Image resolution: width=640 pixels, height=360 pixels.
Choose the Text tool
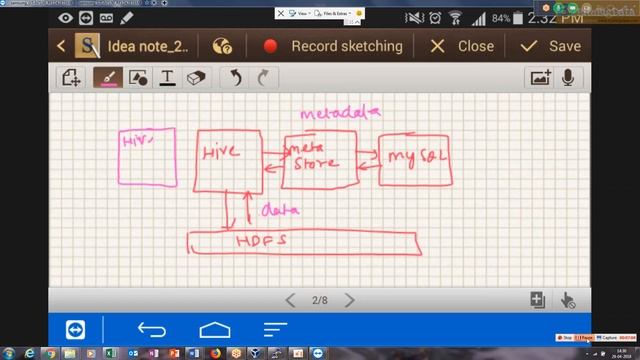(167, 78)
